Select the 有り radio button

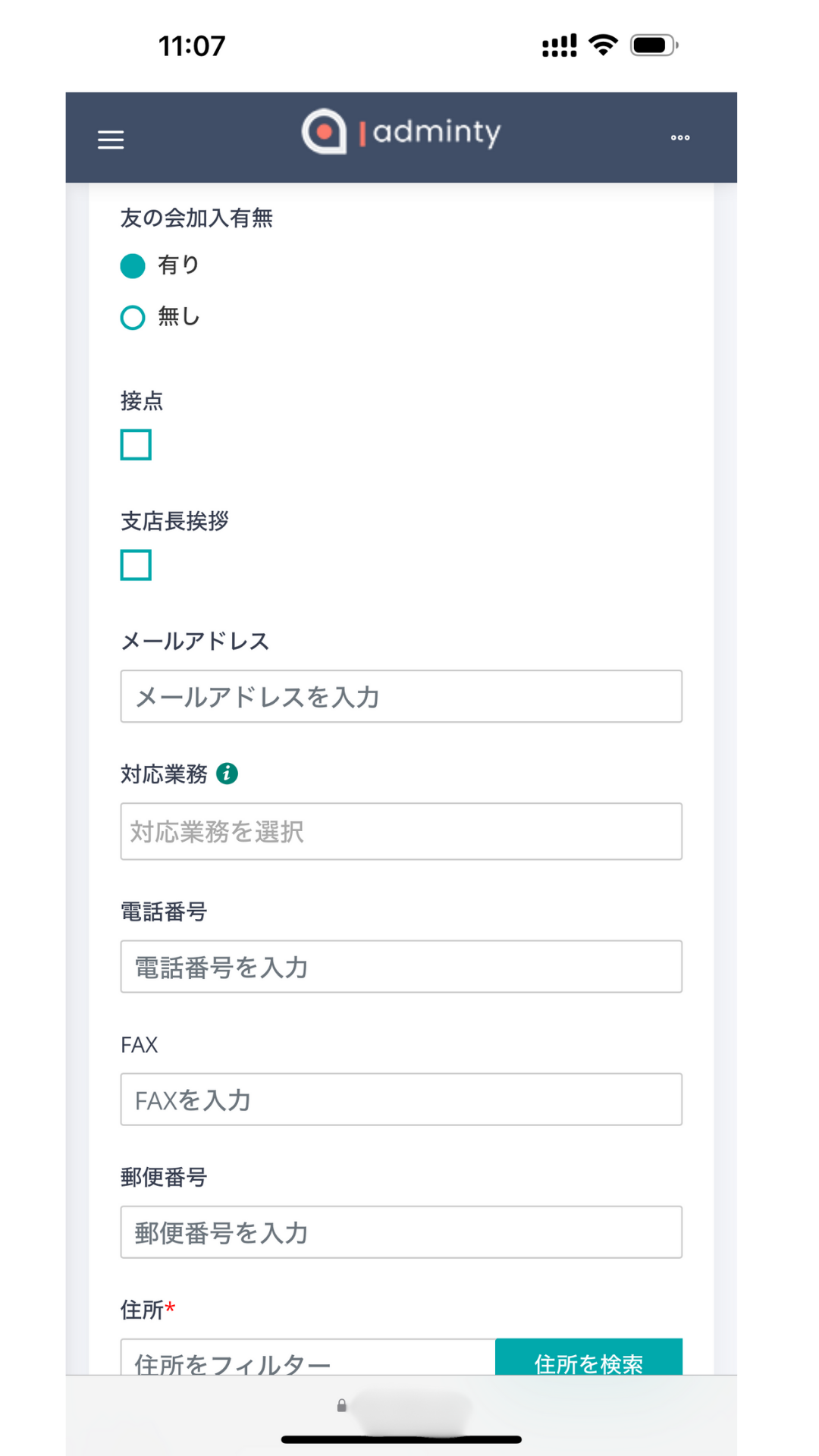click(133, 265)
